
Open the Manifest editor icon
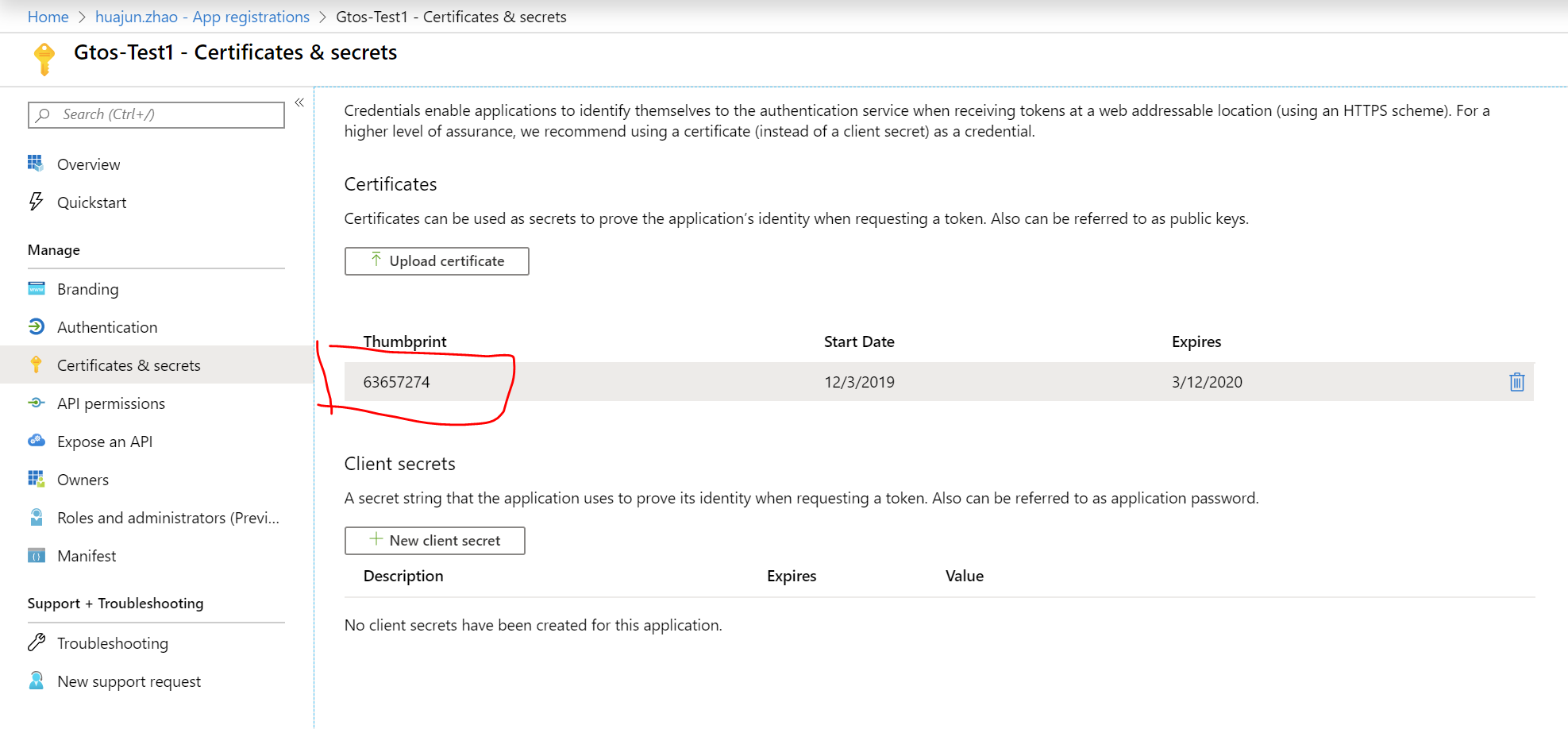click(36, 556)
